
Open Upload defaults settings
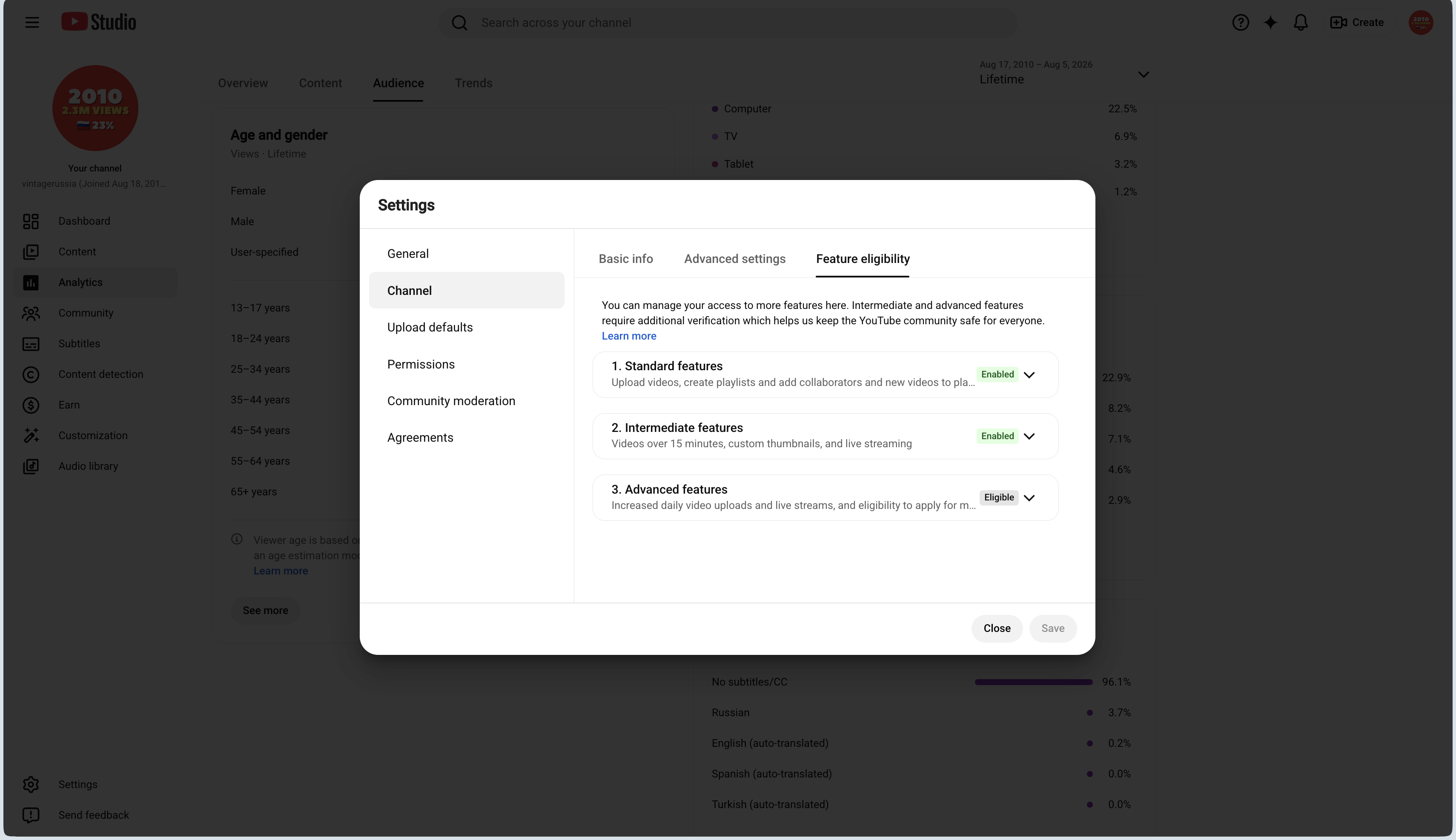point(466,327)
